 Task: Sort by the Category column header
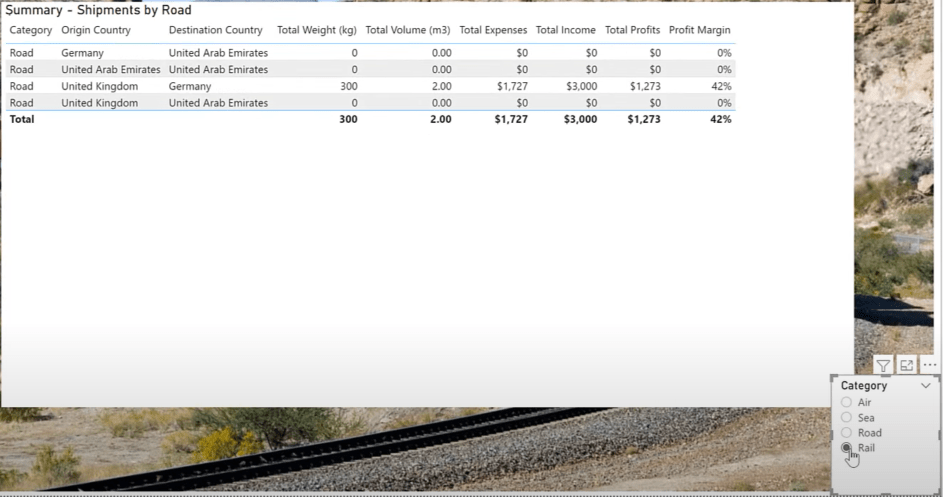point(31,30)
